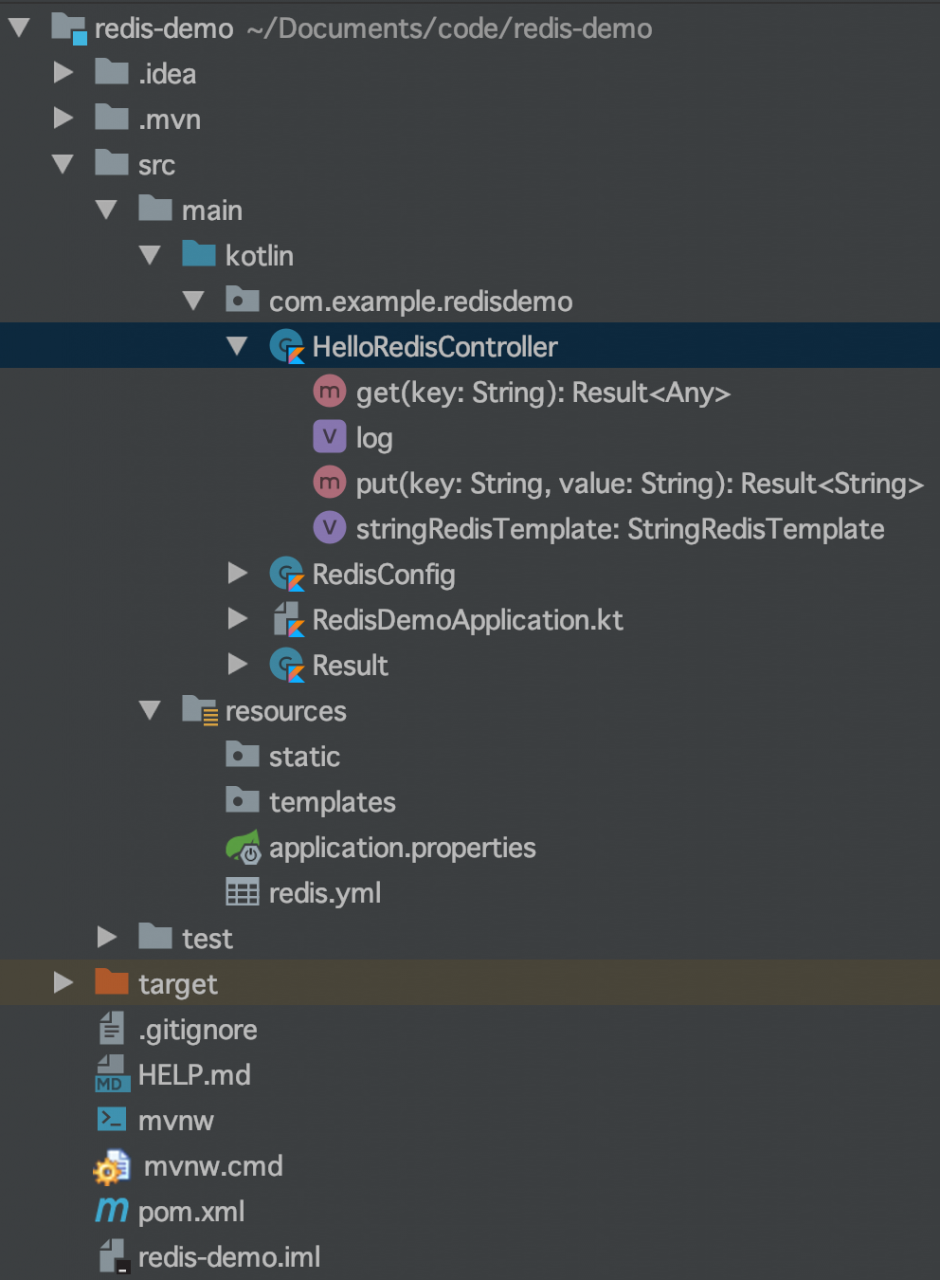The height and width of the screenshot is (1280, 940).
Task: Select the log property entry
Action: click(x=374, y=439)
